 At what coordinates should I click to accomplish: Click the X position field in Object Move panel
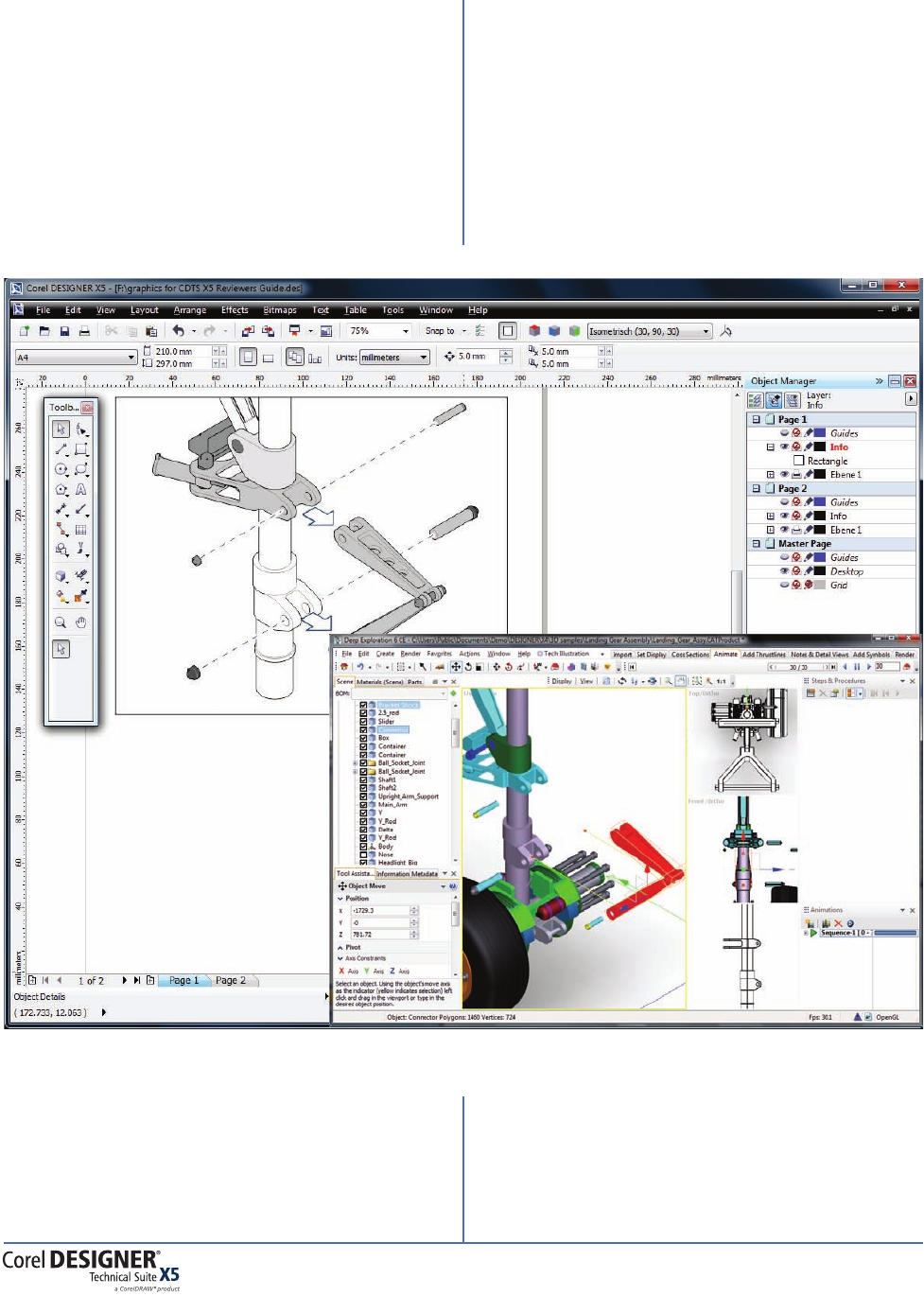(380, 910)
